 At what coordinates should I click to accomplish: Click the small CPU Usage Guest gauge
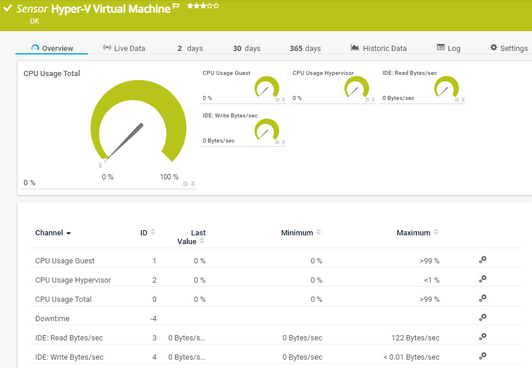tap(267, 87)
